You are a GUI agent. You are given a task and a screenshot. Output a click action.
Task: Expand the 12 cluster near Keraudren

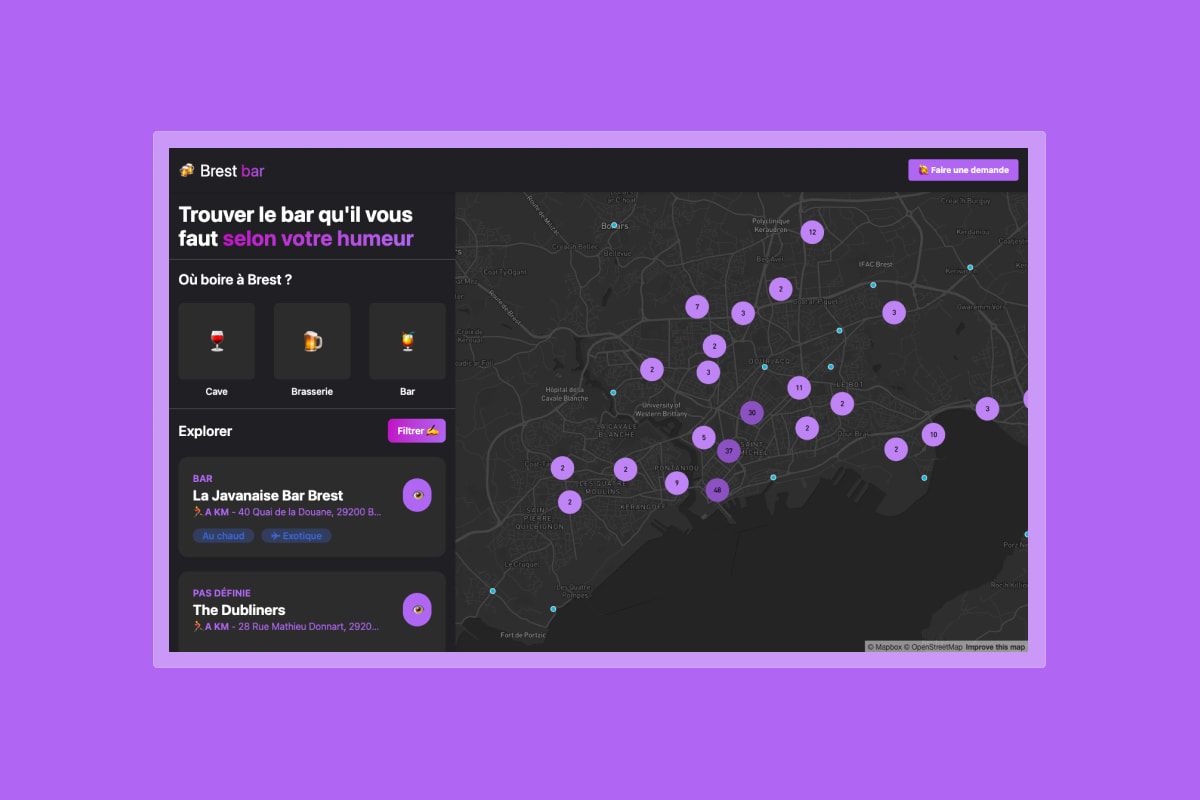tap(812, 231)
